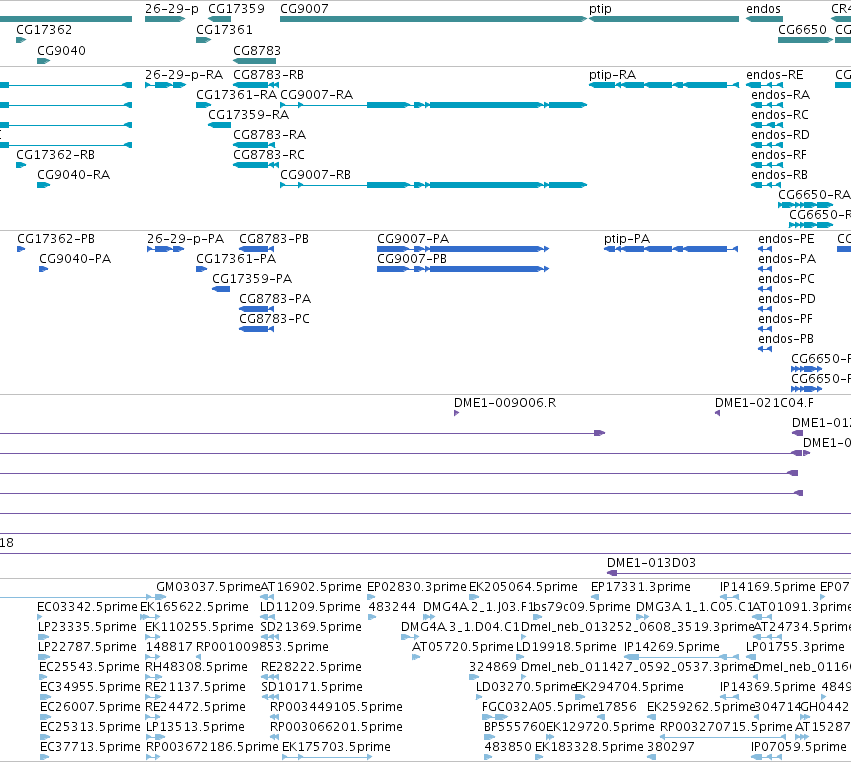Viewport: 851px width, 762px height.
Task: Open EST label EP02830.3prime
Action: coord(417,588)
